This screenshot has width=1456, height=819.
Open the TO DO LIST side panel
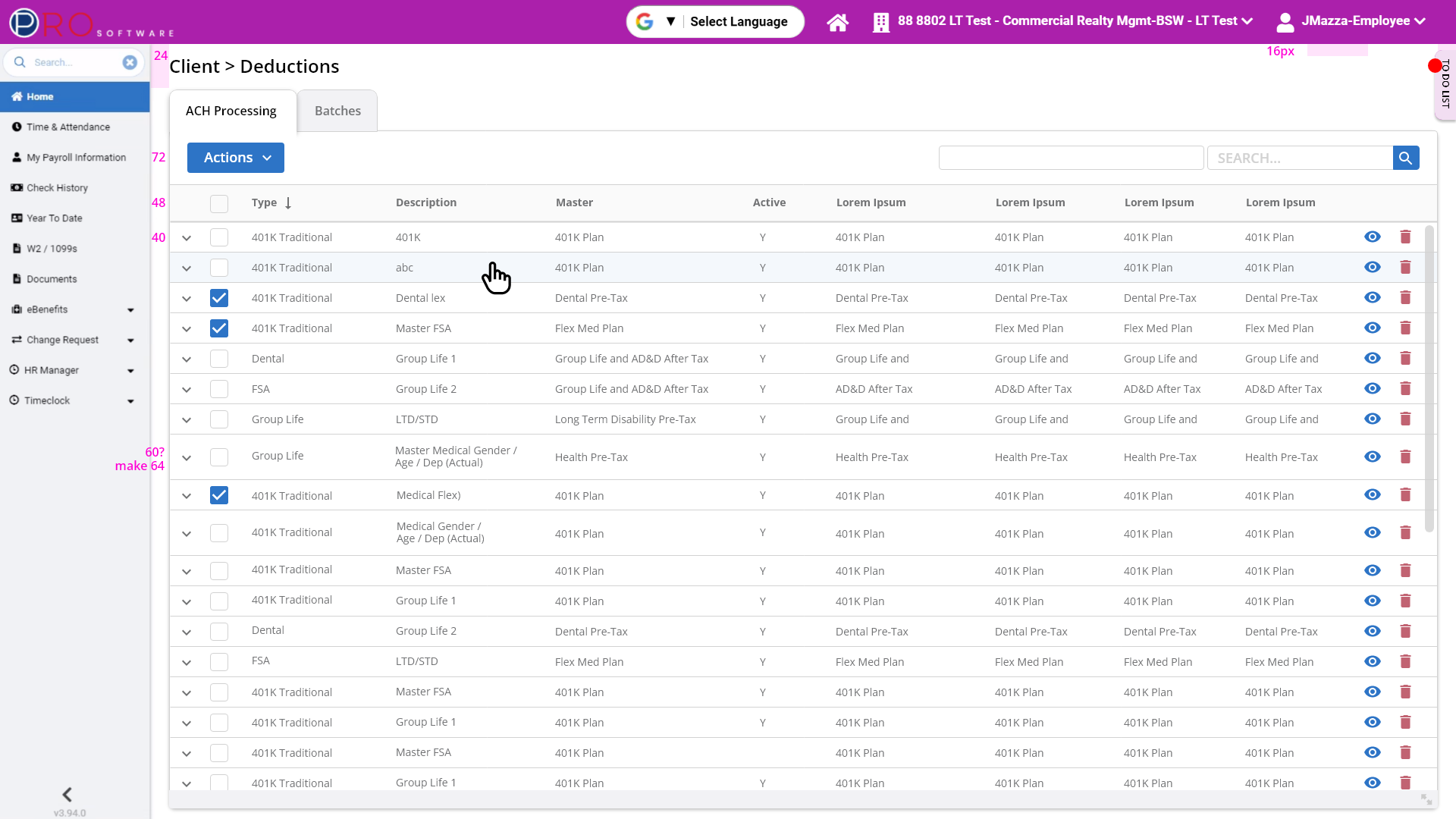click(1445, 83)
